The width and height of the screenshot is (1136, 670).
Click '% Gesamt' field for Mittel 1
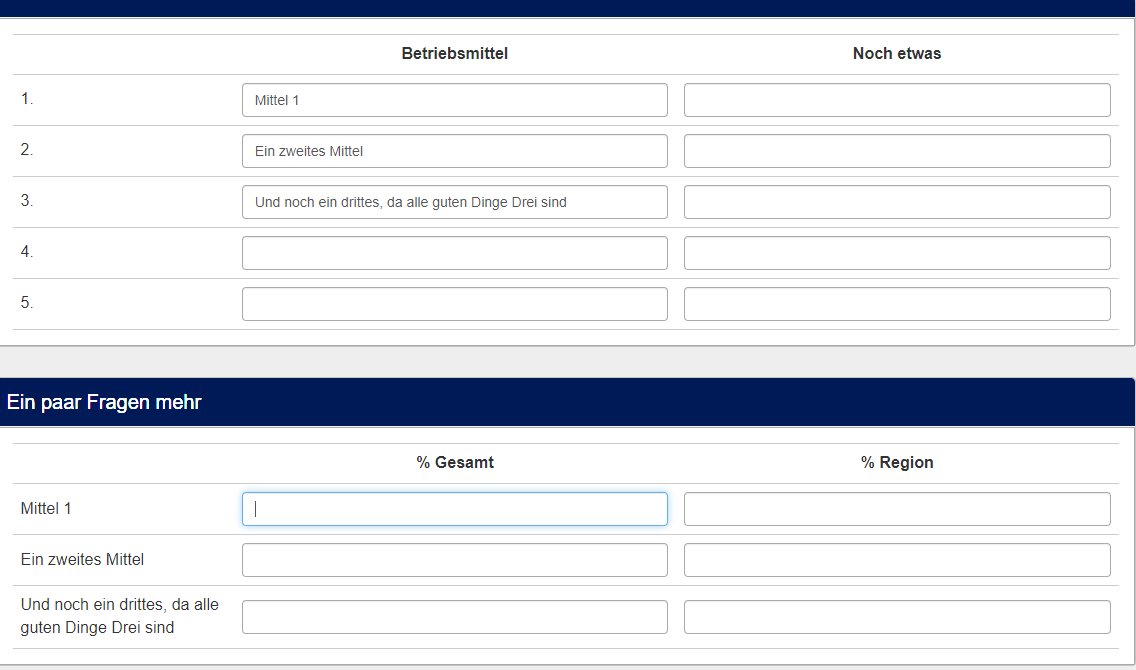454,509
